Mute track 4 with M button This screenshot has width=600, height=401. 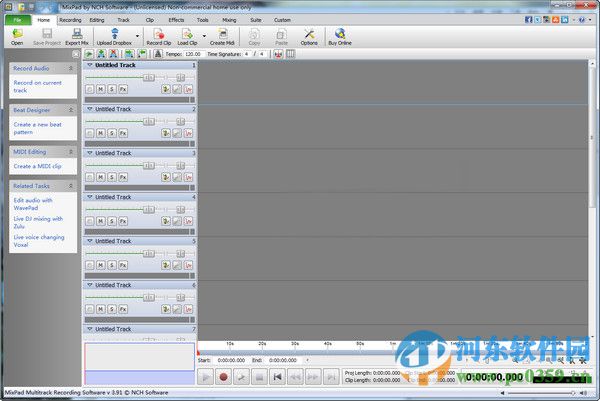[101, 221]
